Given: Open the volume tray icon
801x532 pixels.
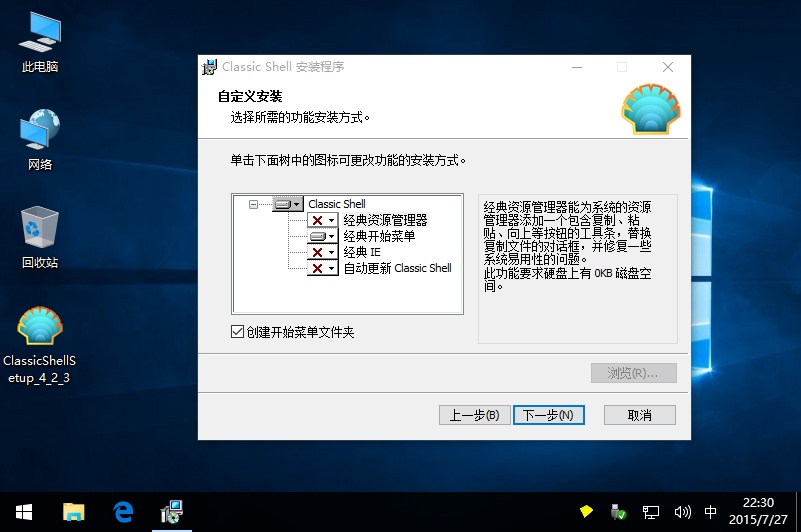Looking at the screenshot, I should point(682,512).
